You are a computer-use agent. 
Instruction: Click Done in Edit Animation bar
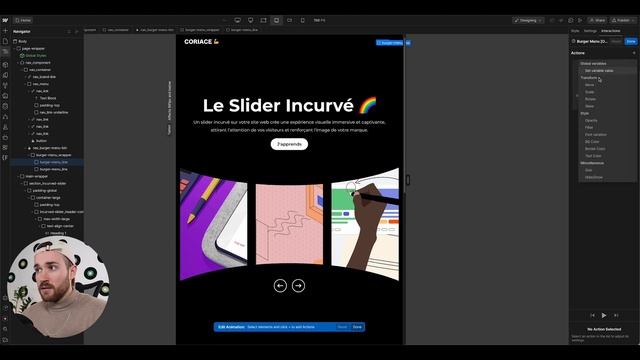tap(357, 327)
